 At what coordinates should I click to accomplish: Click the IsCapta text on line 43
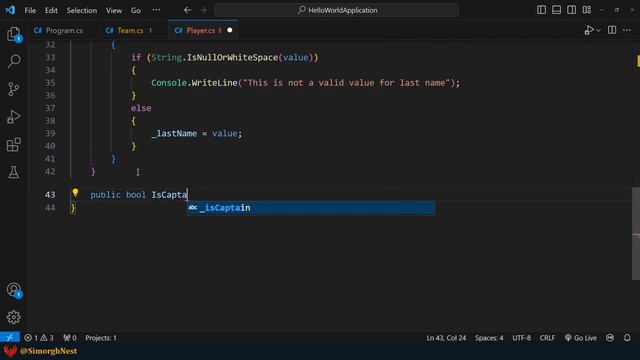[169, 195]
